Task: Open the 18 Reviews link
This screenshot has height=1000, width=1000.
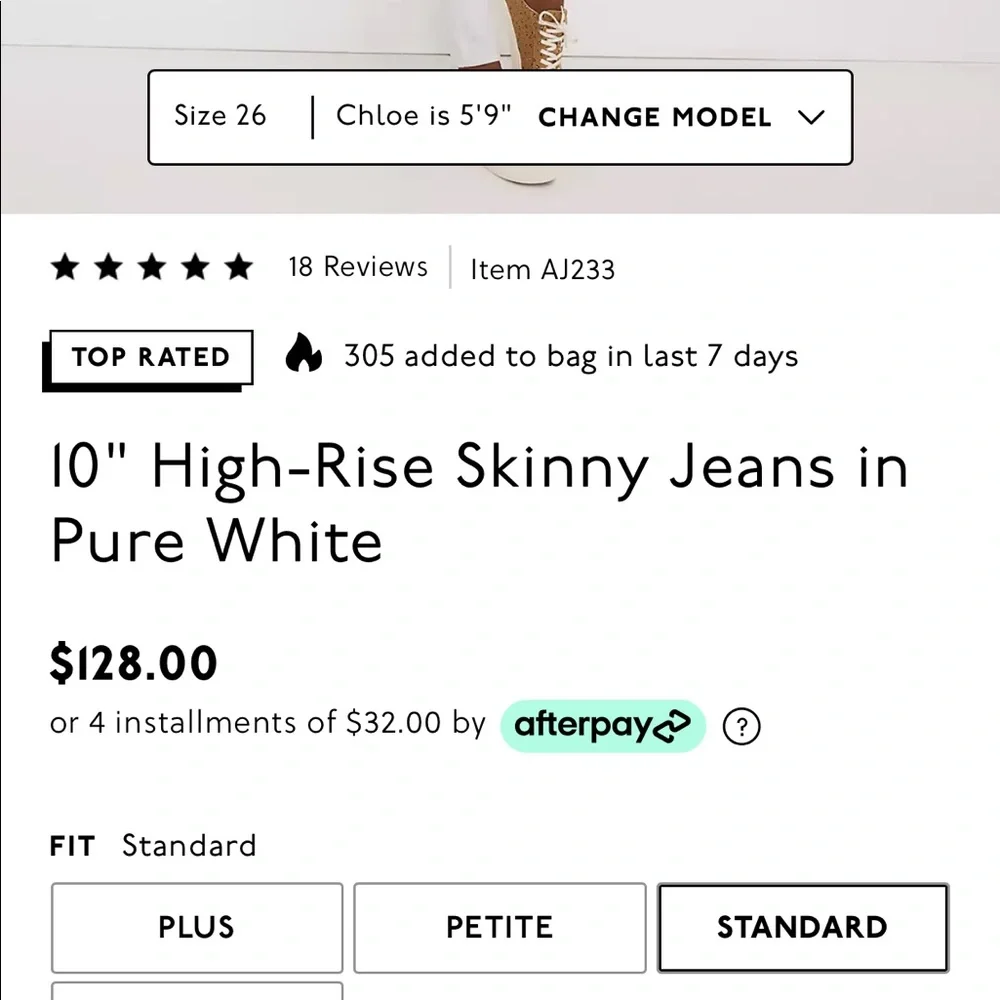Action: (x=356, y=266)
